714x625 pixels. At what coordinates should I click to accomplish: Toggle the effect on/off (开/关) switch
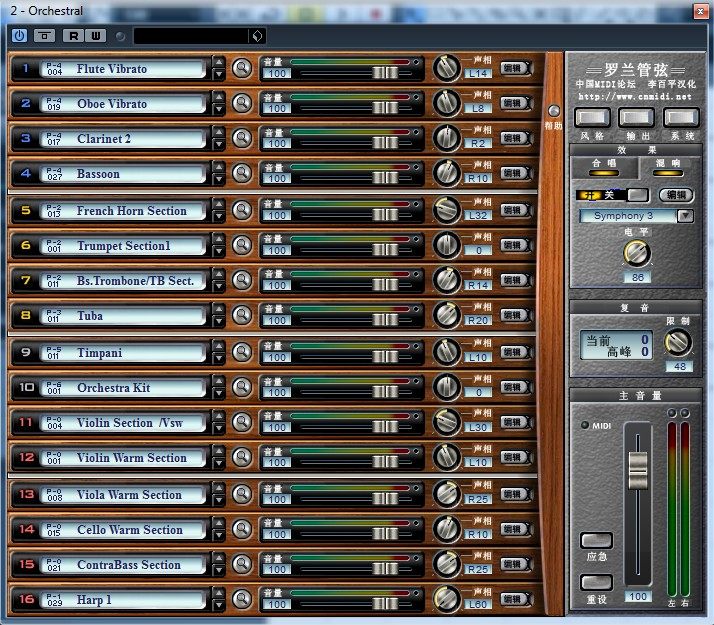point(612,195)
